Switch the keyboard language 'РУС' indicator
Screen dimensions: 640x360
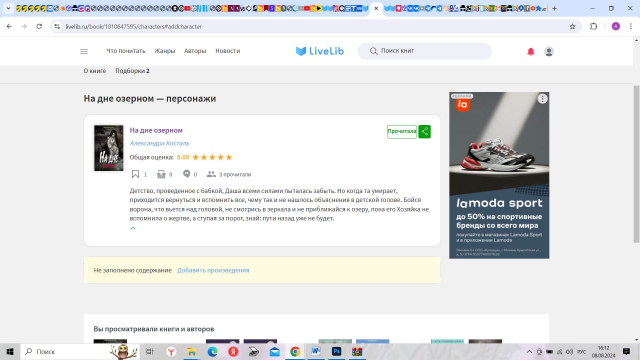pos(582,352)
